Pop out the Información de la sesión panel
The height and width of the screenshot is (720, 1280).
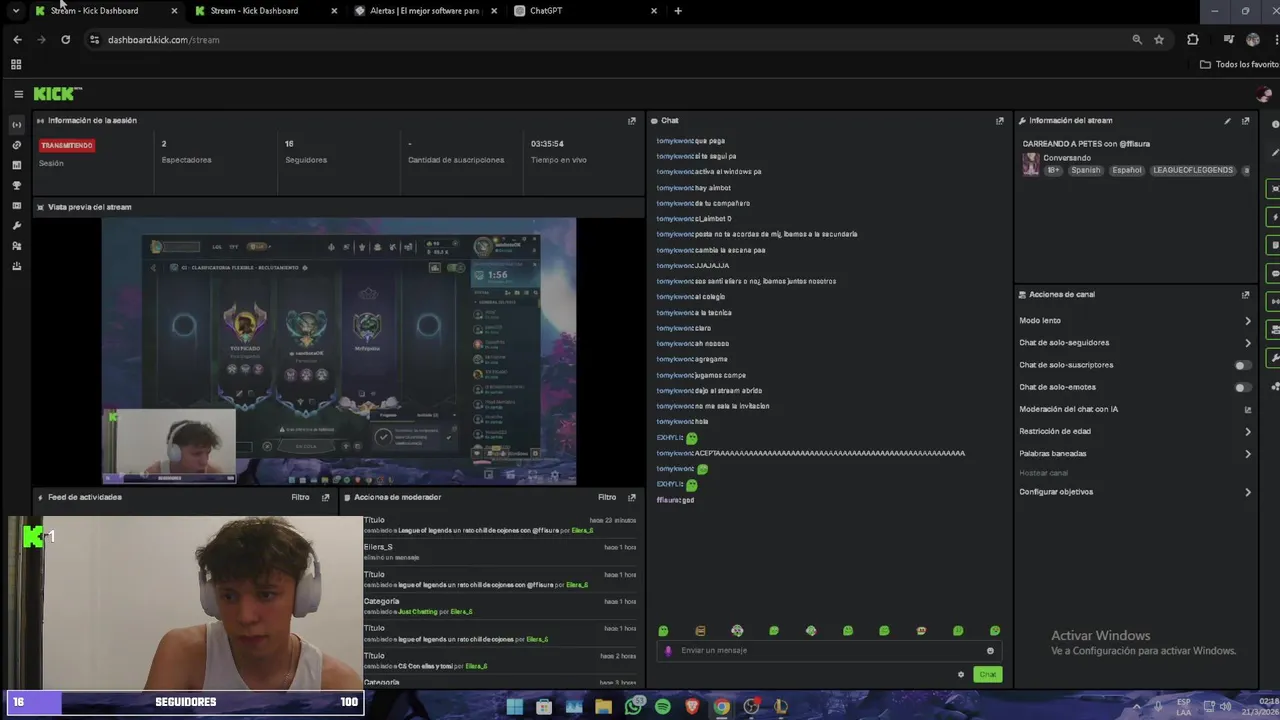coord(631,120)
